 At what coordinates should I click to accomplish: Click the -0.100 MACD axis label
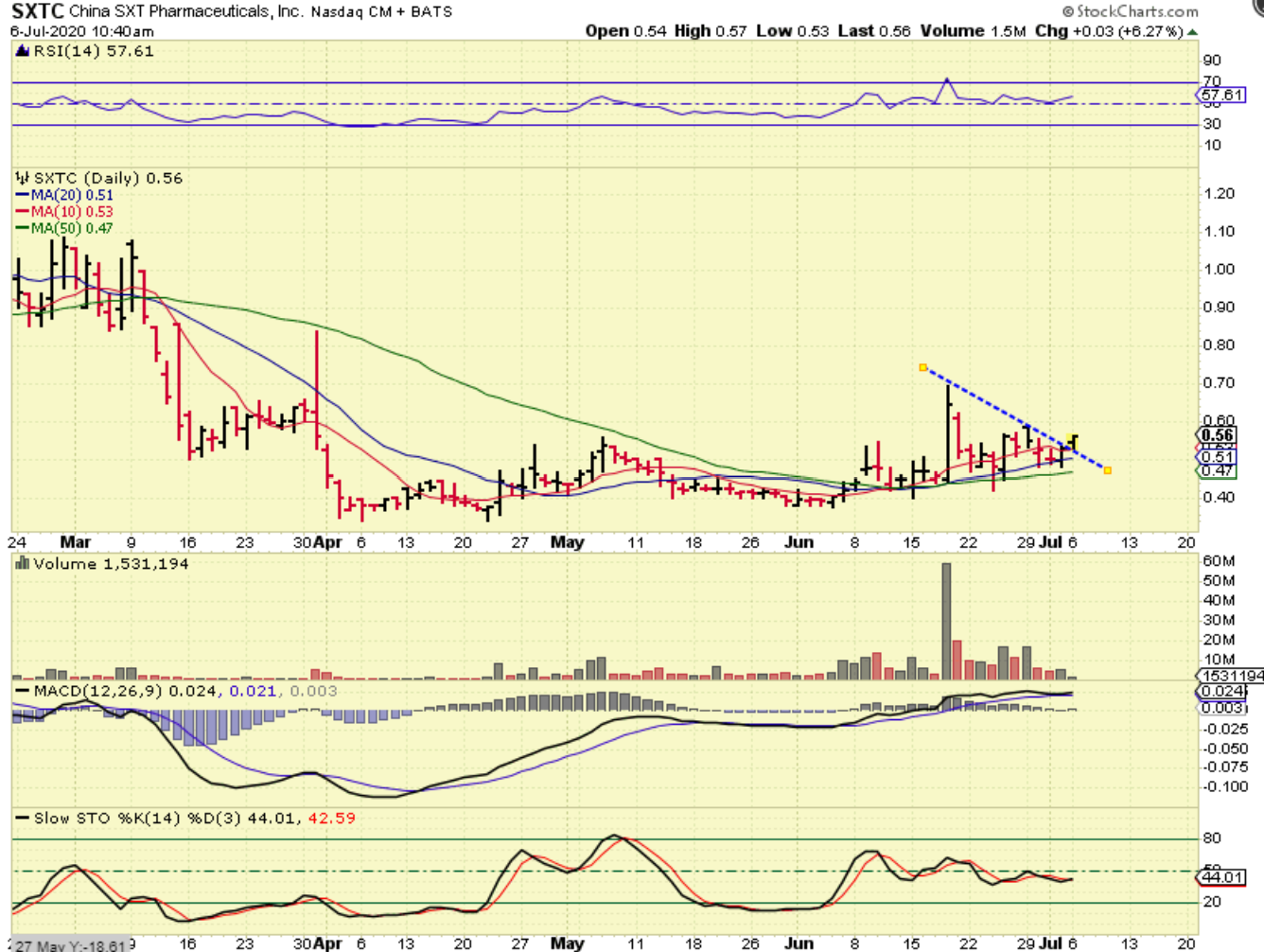tap(1225, 786)
